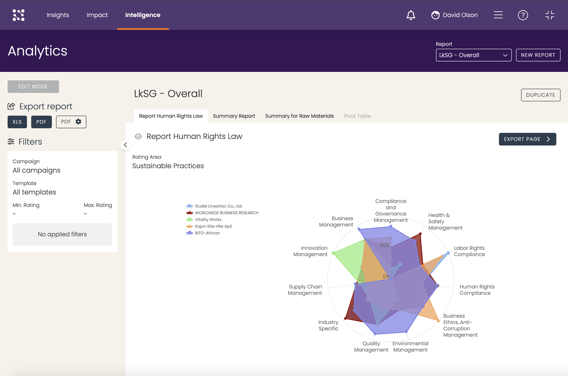Toggle Vitality Works green legend swatch
568x376 pixels.
189,220
